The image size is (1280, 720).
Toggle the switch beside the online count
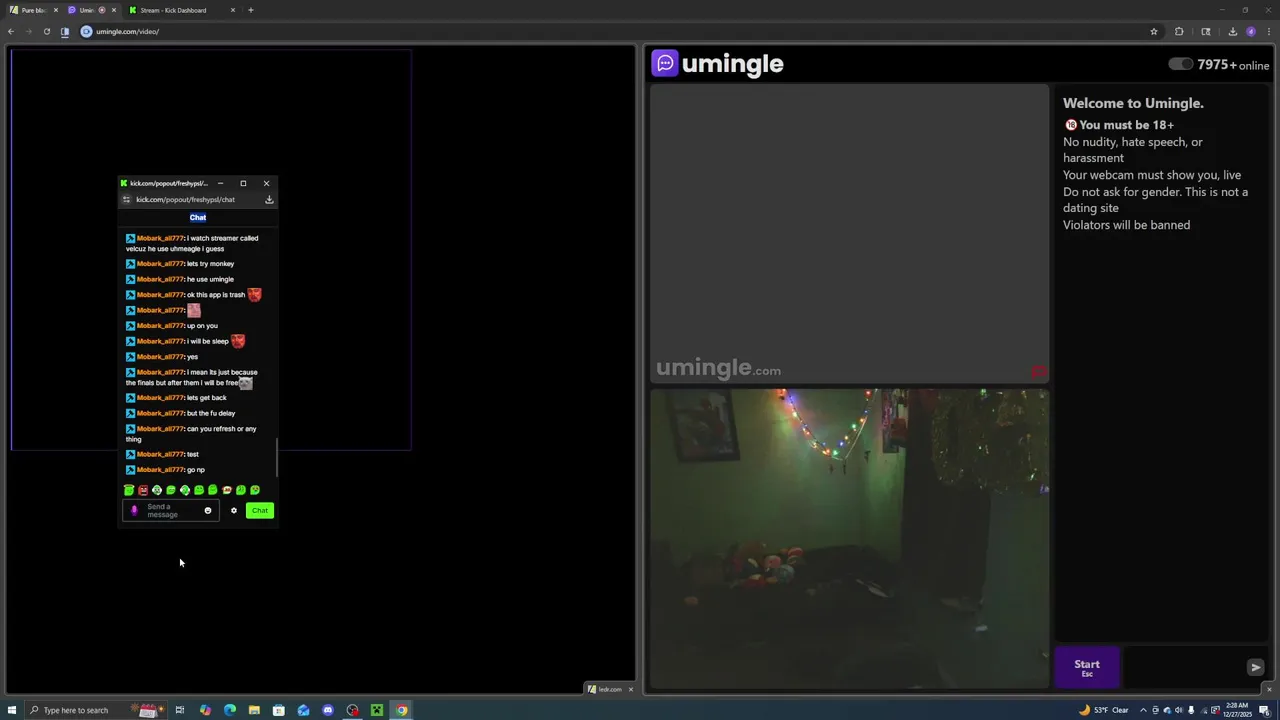[x=1180, y=64]
